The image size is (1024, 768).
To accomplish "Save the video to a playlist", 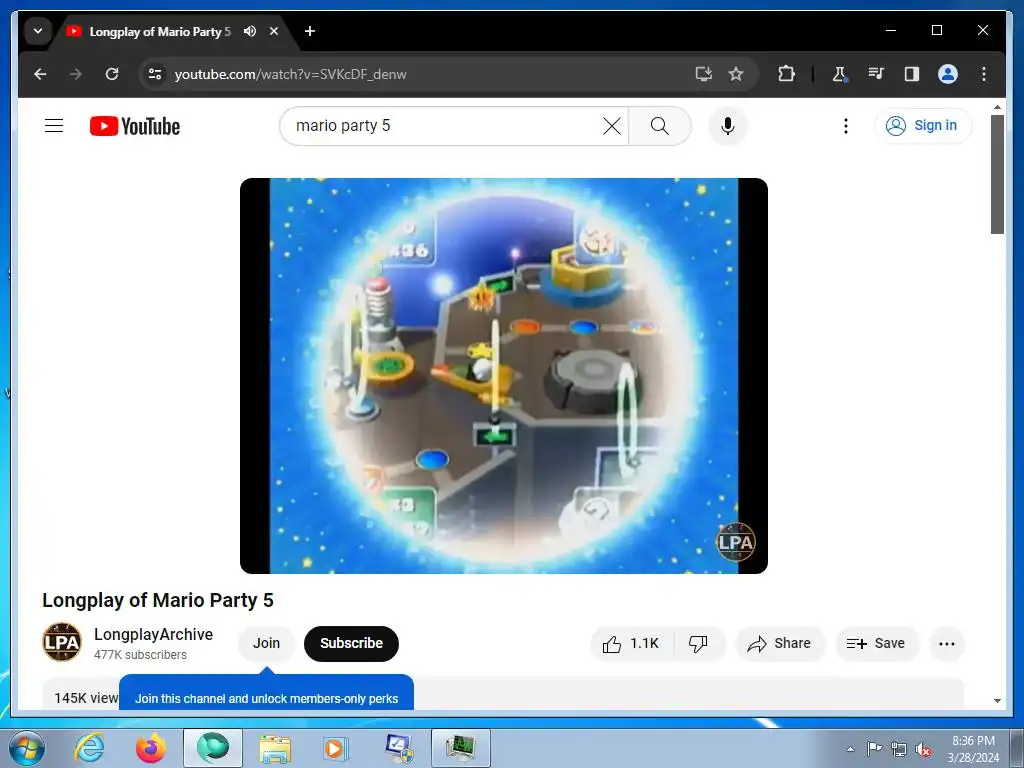I will pos(876,644).
